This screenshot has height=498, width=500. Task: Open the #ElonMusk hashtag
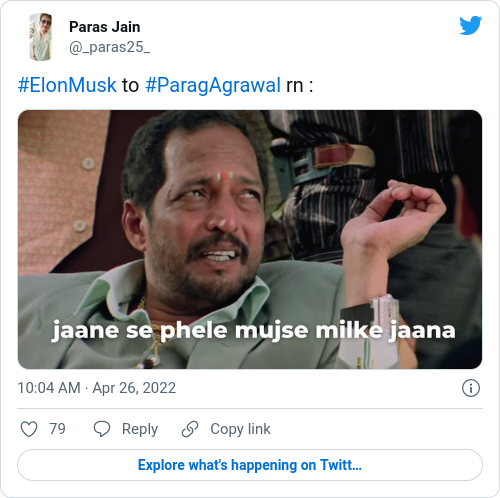(67, 85)
